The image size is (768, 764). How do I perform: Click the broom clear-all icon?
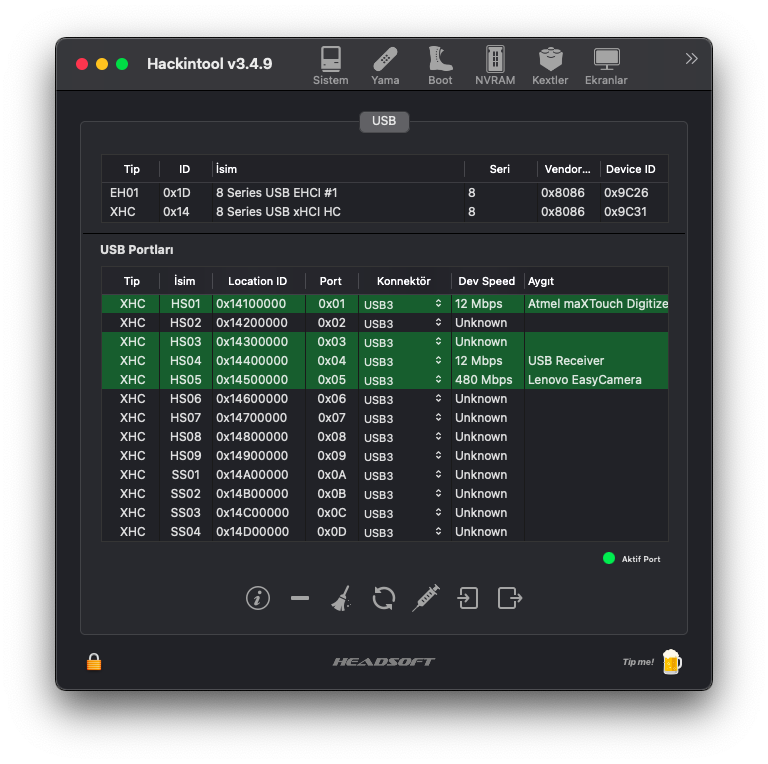click(341, 598)
